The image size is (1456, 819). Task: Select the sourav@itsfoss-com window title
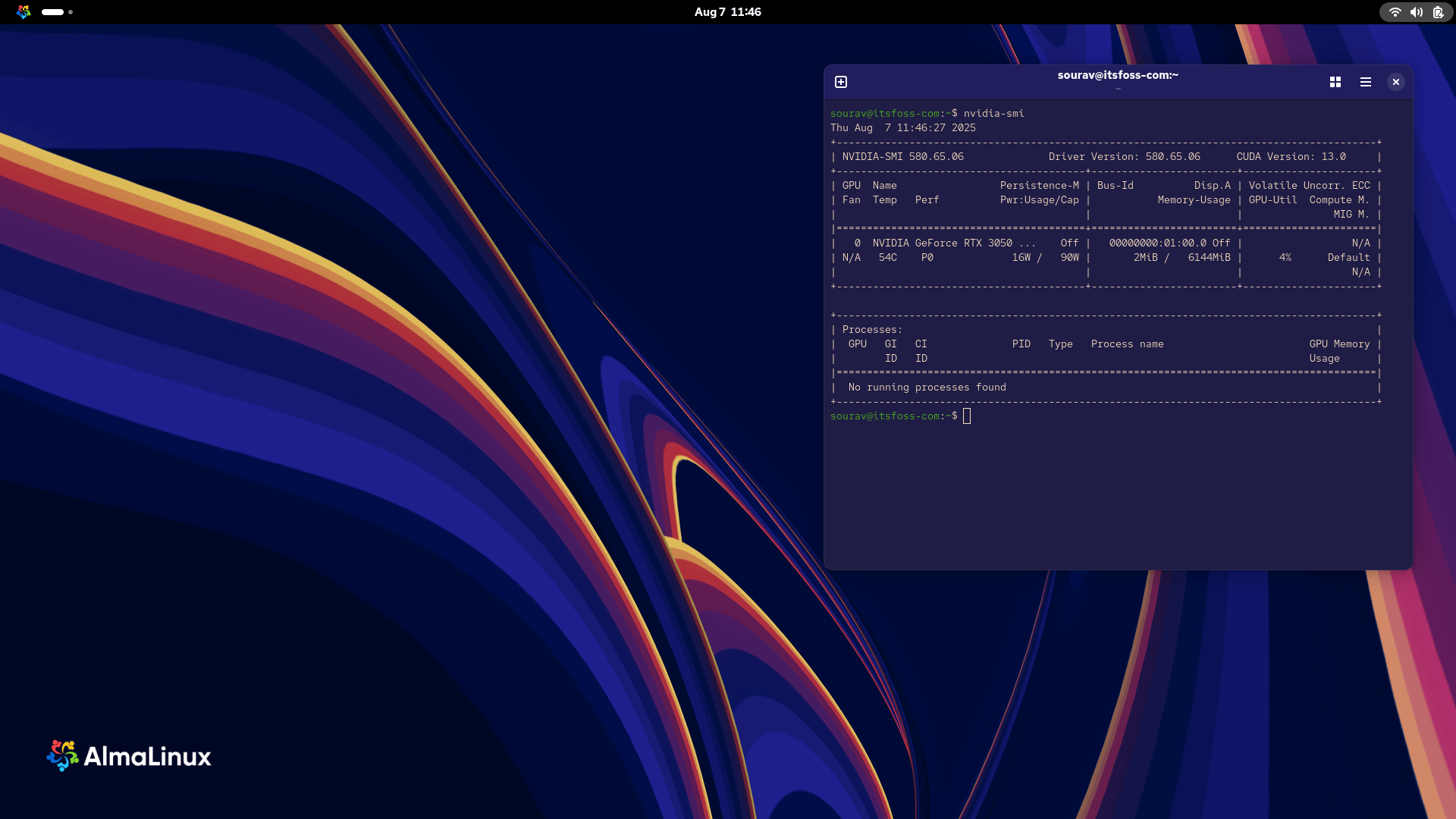(1118, 75)
